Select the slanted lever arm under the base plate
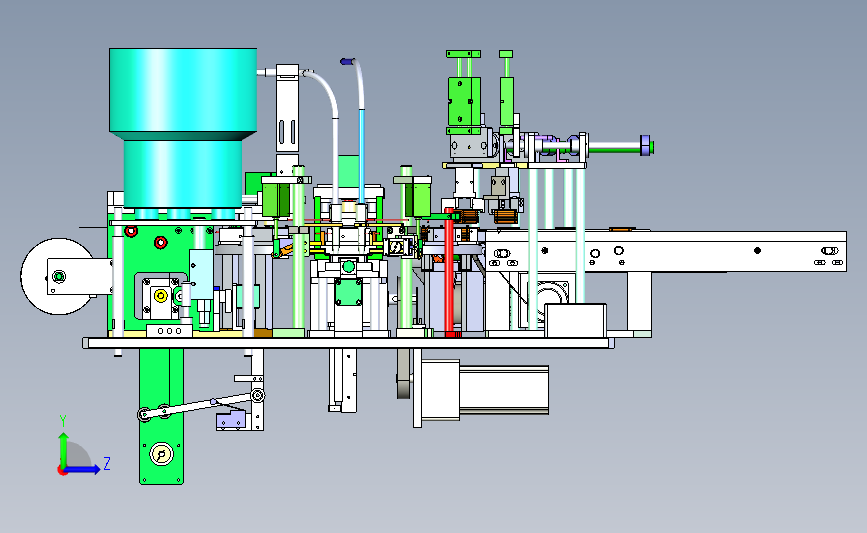The width and height of the screenshot is (867, 533). click(x=200, y=405)
